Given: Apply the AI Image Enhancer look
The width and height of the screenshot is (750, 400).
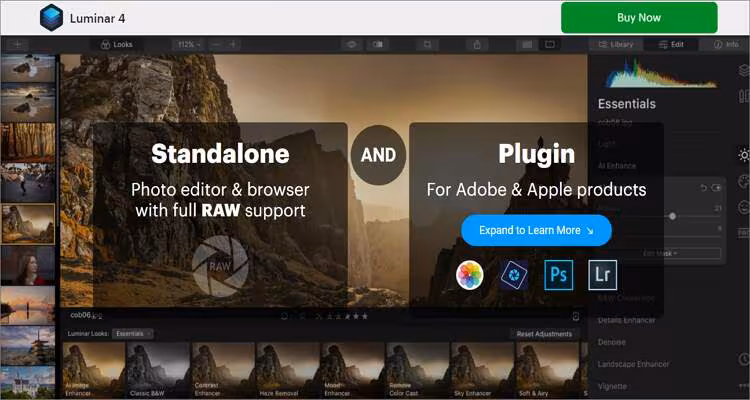Looking at the screenshot, I should point(94,370).
